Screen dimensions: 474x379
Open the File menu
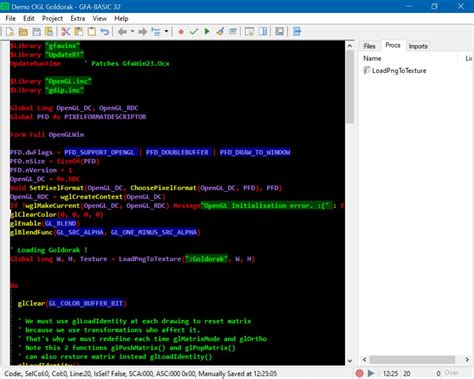10,18
